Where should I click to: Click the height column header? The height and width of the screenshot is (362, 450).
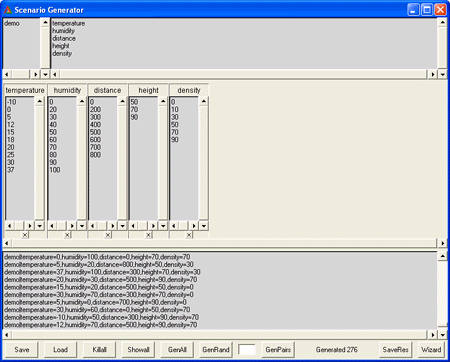(148, 90)
